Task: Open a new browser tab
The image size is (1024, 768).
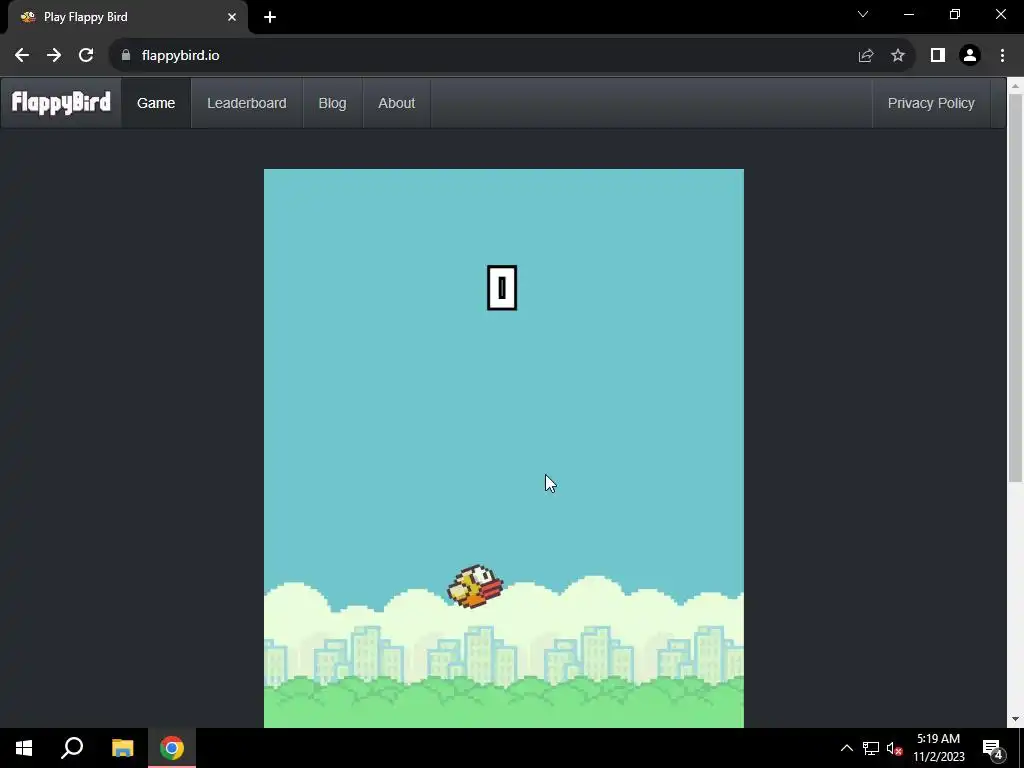Action: [x=270, y=17]
